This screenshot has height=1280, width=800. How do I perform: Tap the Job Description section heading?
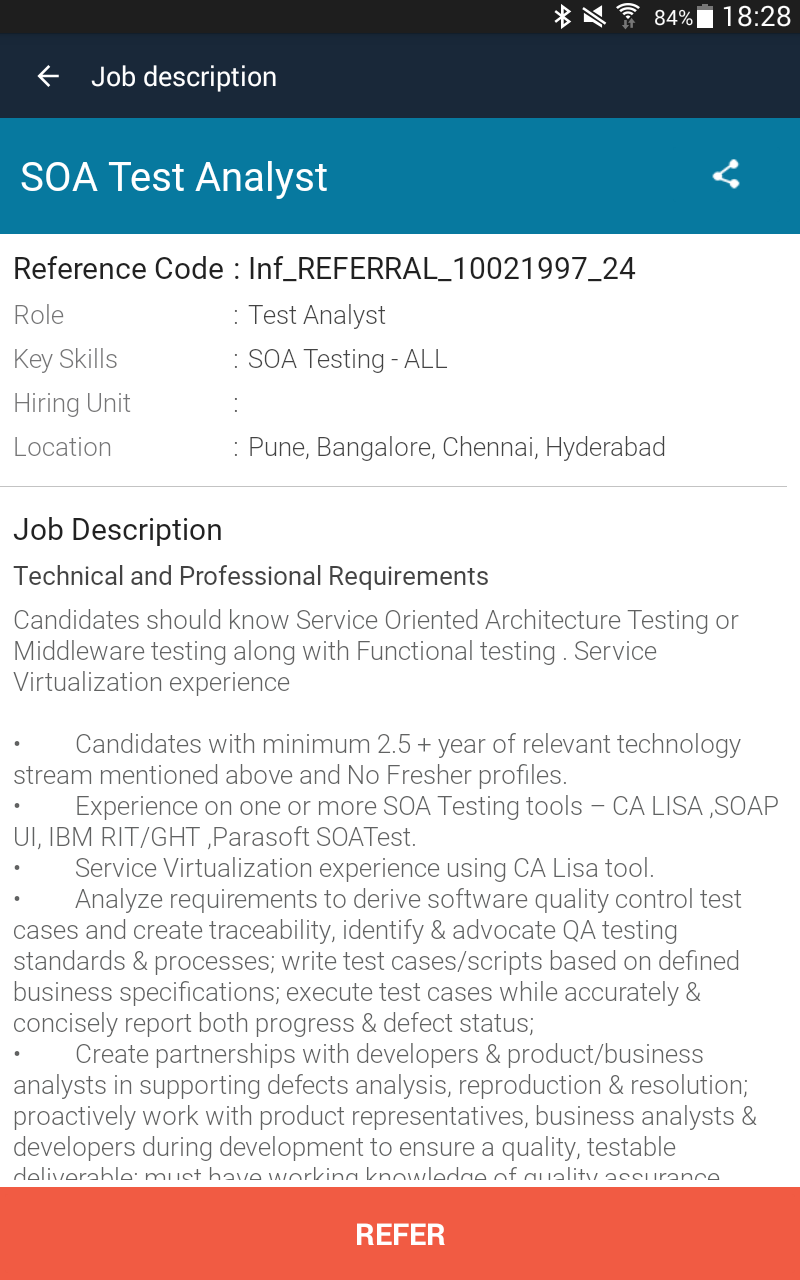[x=118, y=530]
